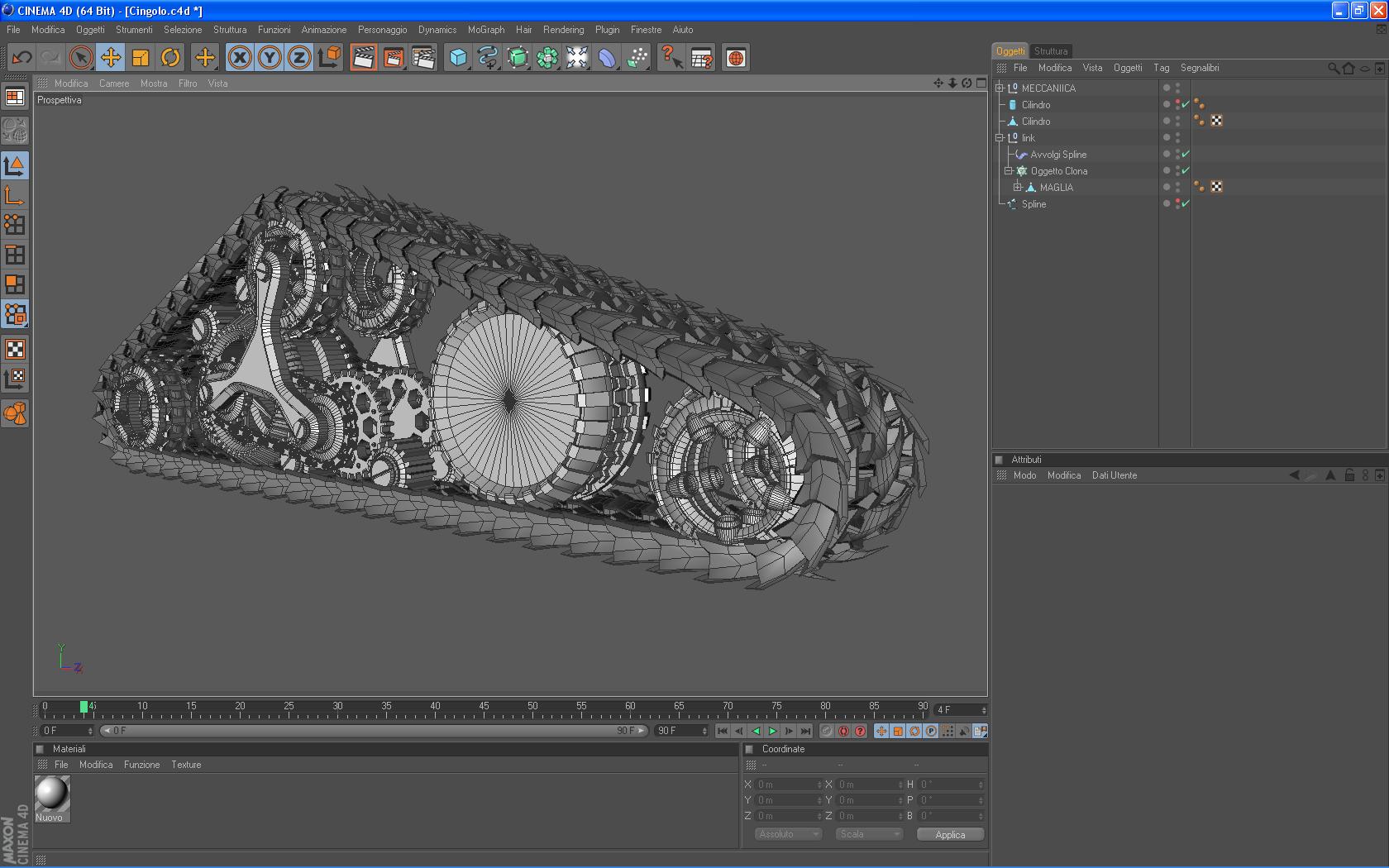The height and width of the screenshot is (868, 1389).
Task: Select the Move tool in top toolbar
Action: point(110,58)
